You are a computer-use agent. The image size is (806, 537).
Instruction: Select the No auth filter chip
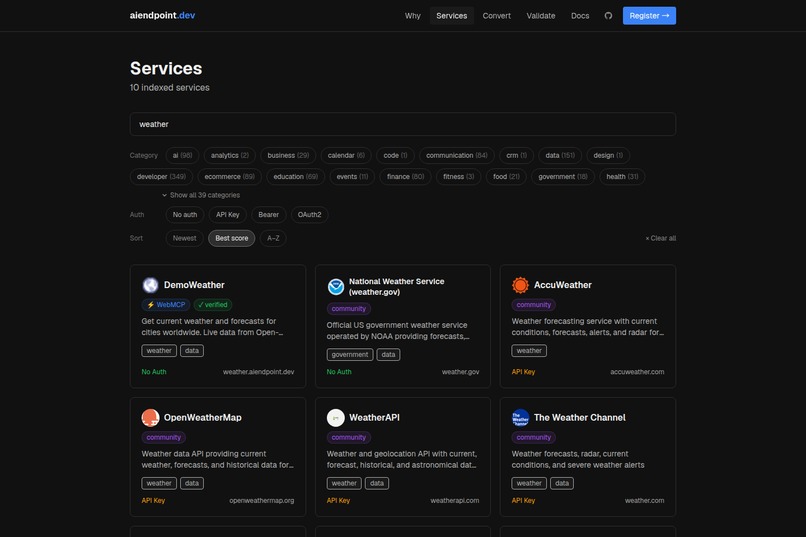pyautogui.click(x=185, y=215)
